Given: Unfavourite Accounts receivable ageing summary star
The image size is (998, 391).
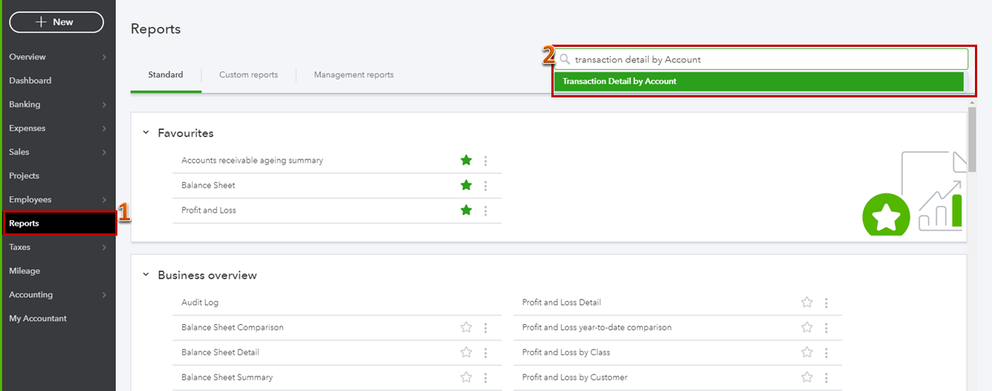Looking at the screenshot, I should point(466,160).
